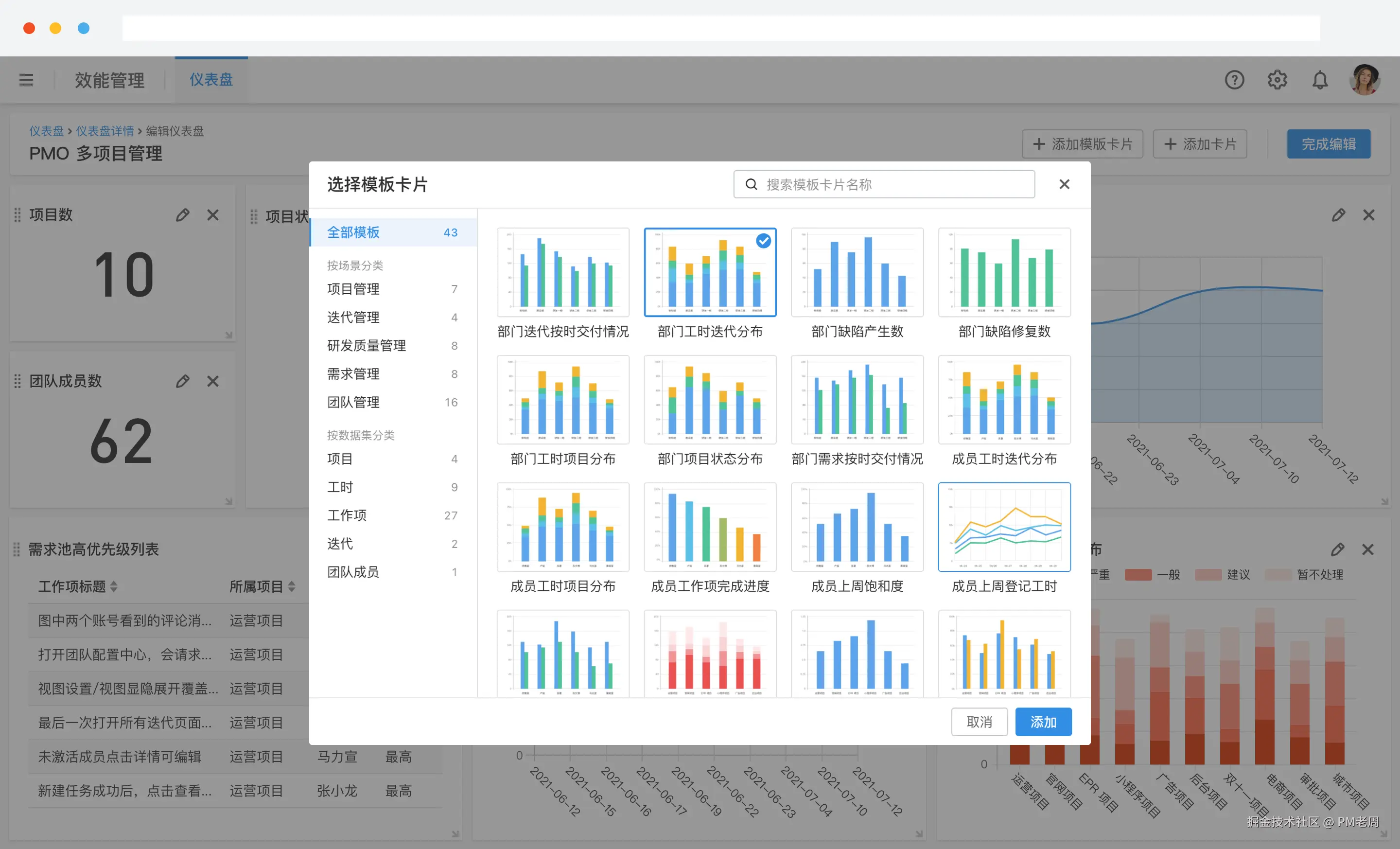Toggle sorting on 工作项标题 column
Screen dimensions: 1400x849
(115, 586)
